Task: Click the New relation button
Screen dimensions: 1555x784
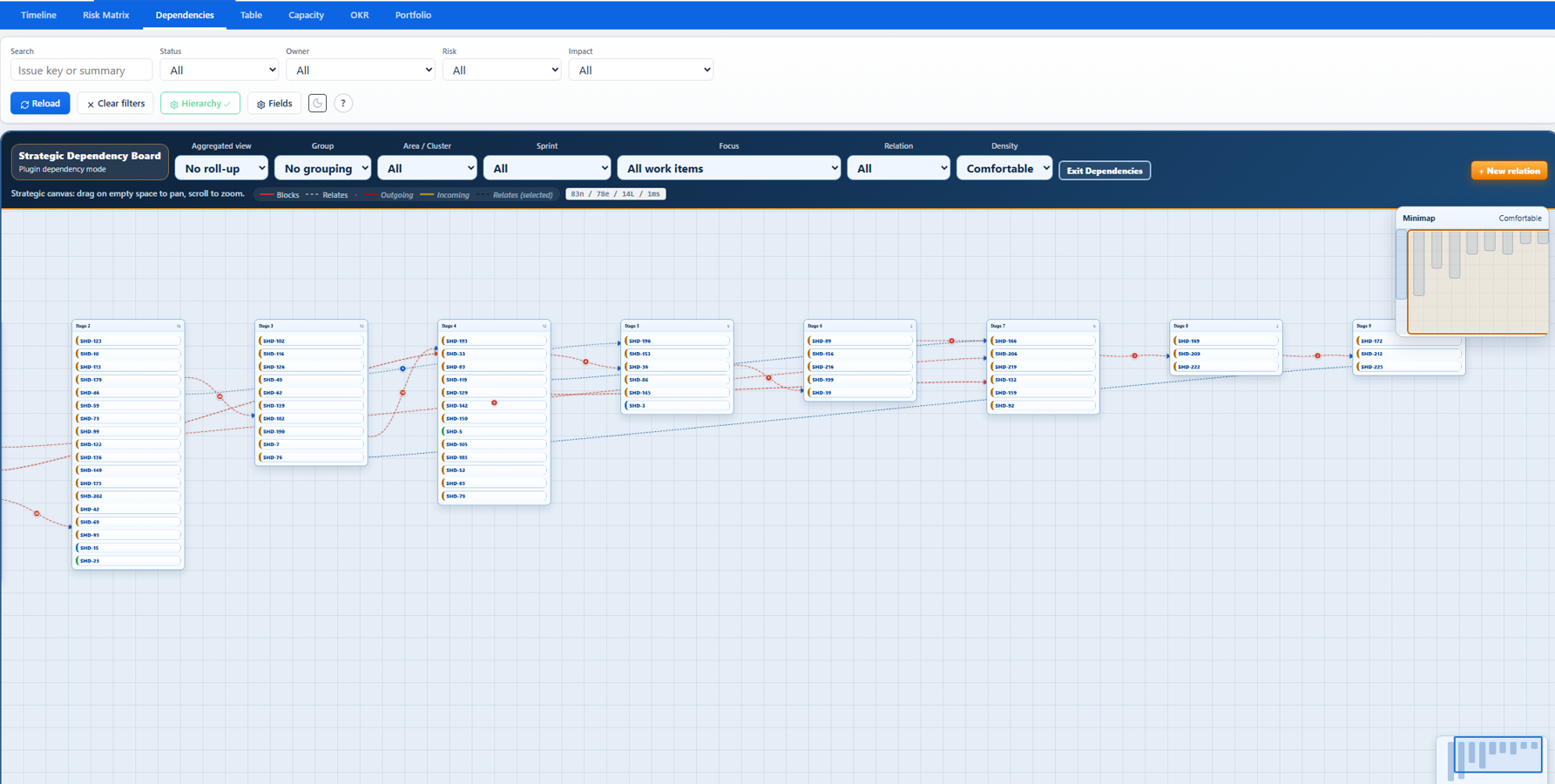Action: click(x=1509, y=171)
